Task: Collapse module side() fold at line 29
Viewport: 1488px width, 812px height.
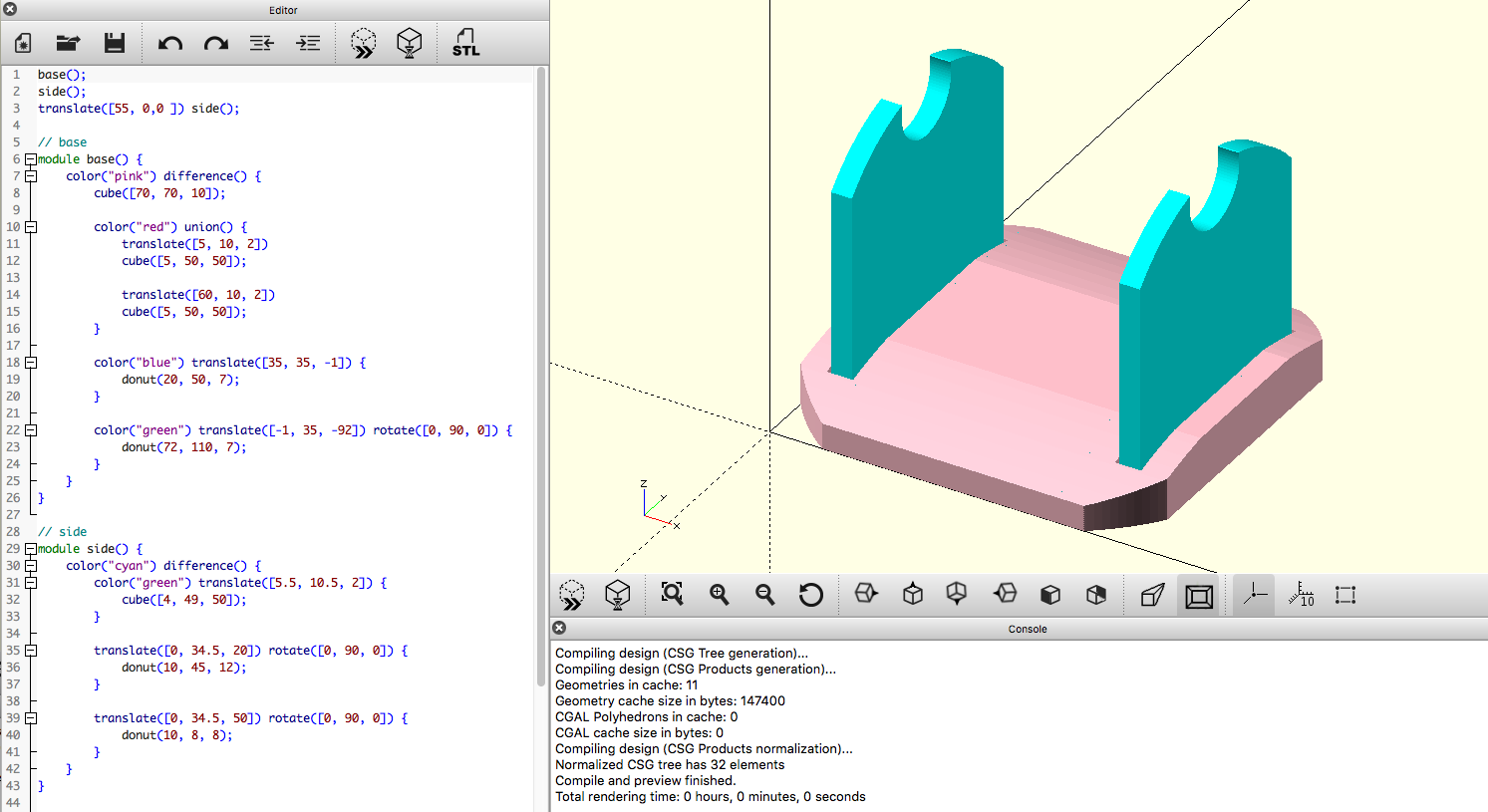Action: [31, 549]
